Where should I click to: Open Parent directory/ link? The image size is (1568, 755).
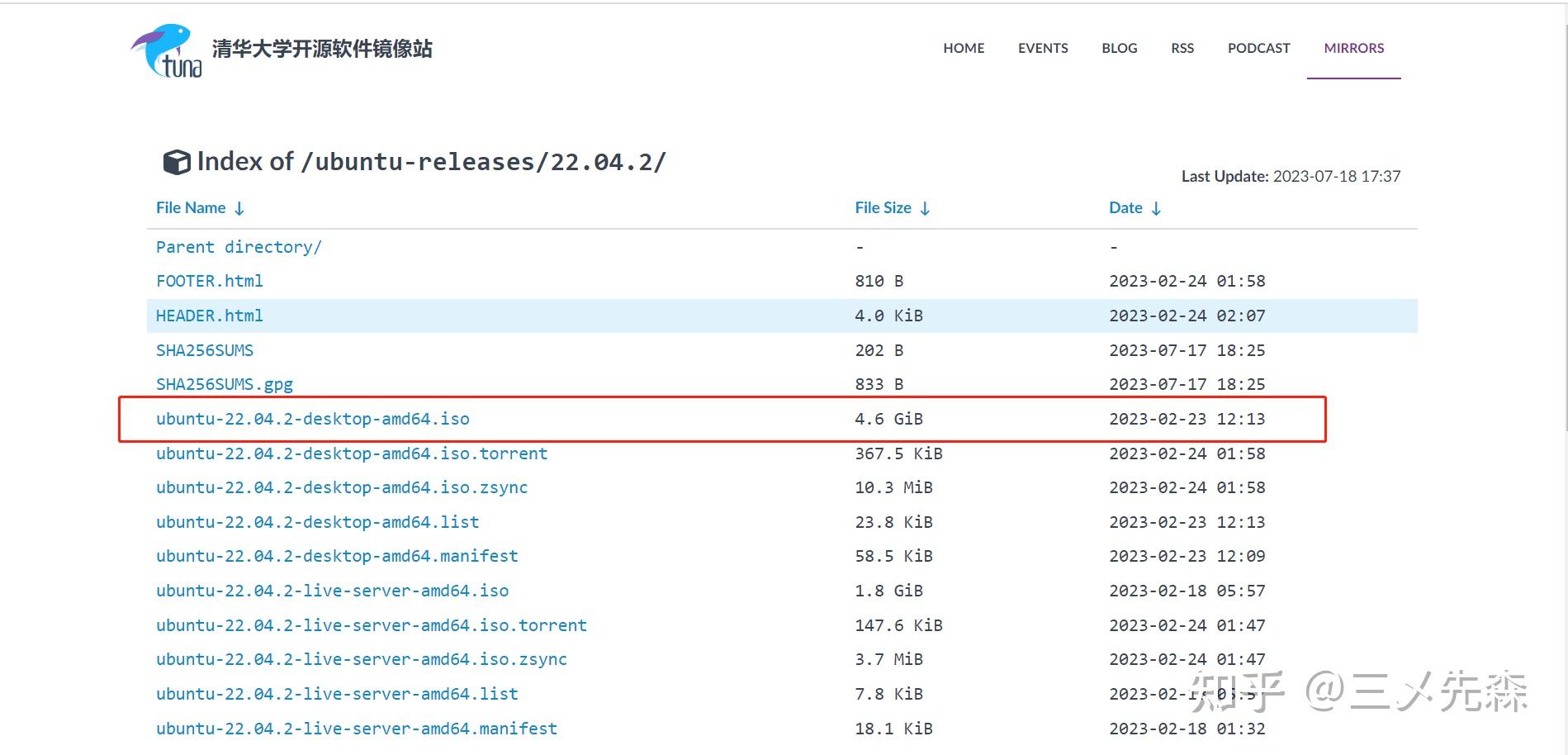point(239,247)
